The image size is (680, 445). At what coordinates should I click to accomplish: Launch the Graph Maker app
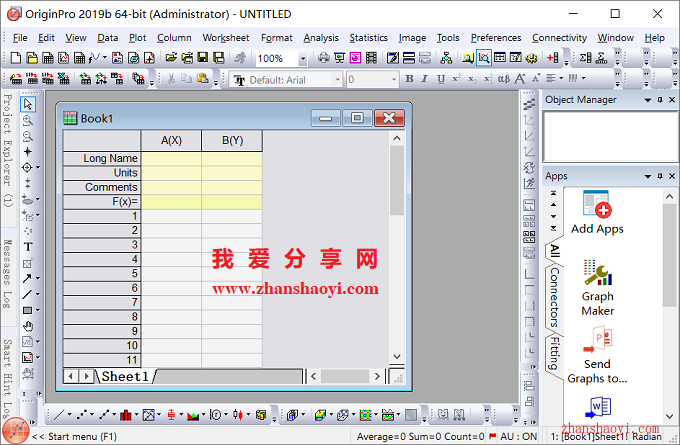coord(598,288)
